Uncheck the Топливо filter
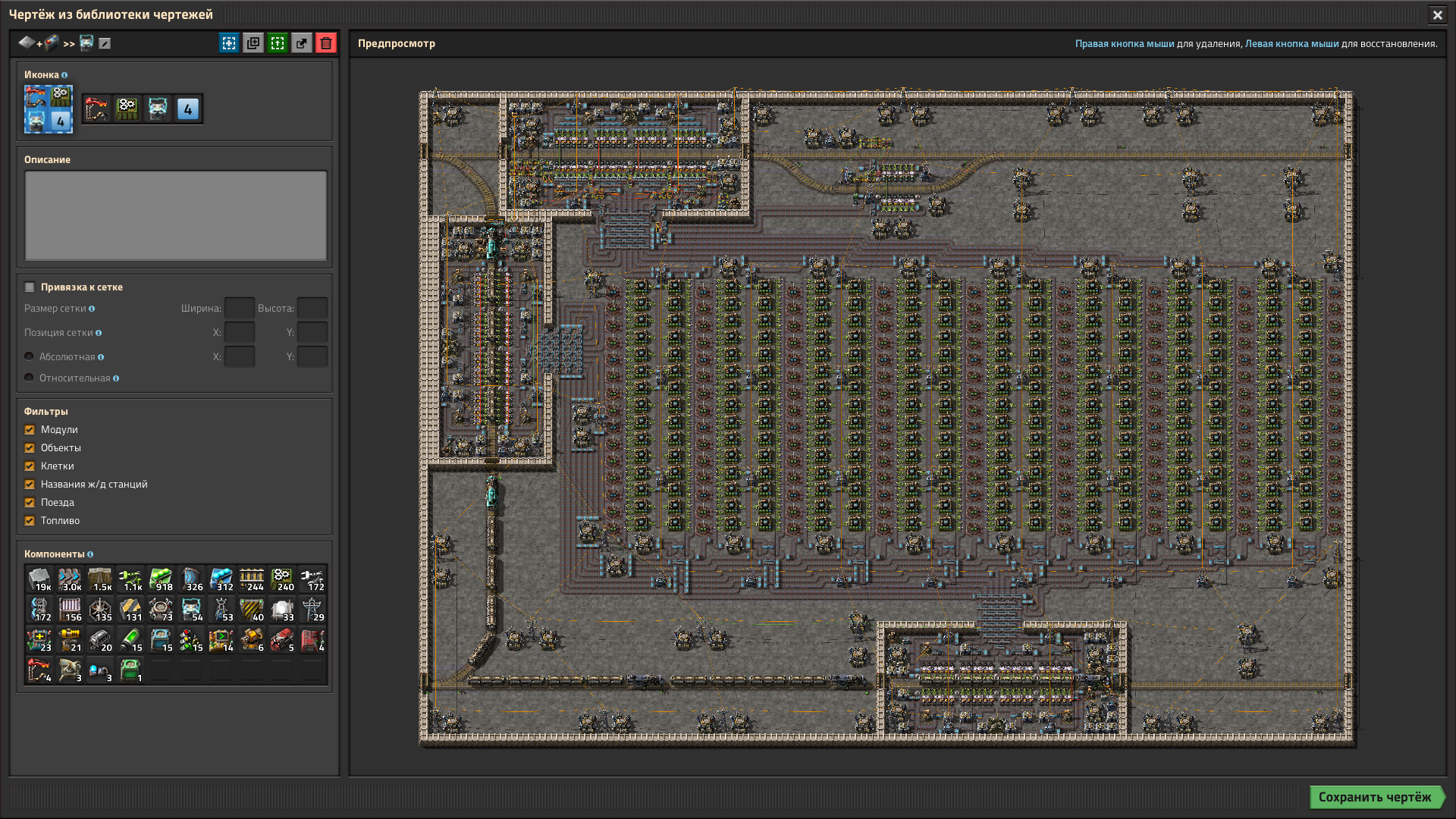 point(30,521)
